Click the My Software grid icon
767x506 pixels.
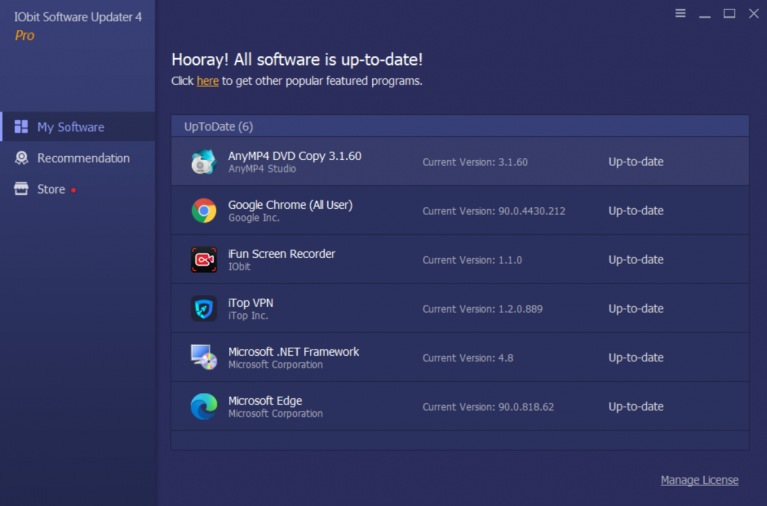point(21,127)
